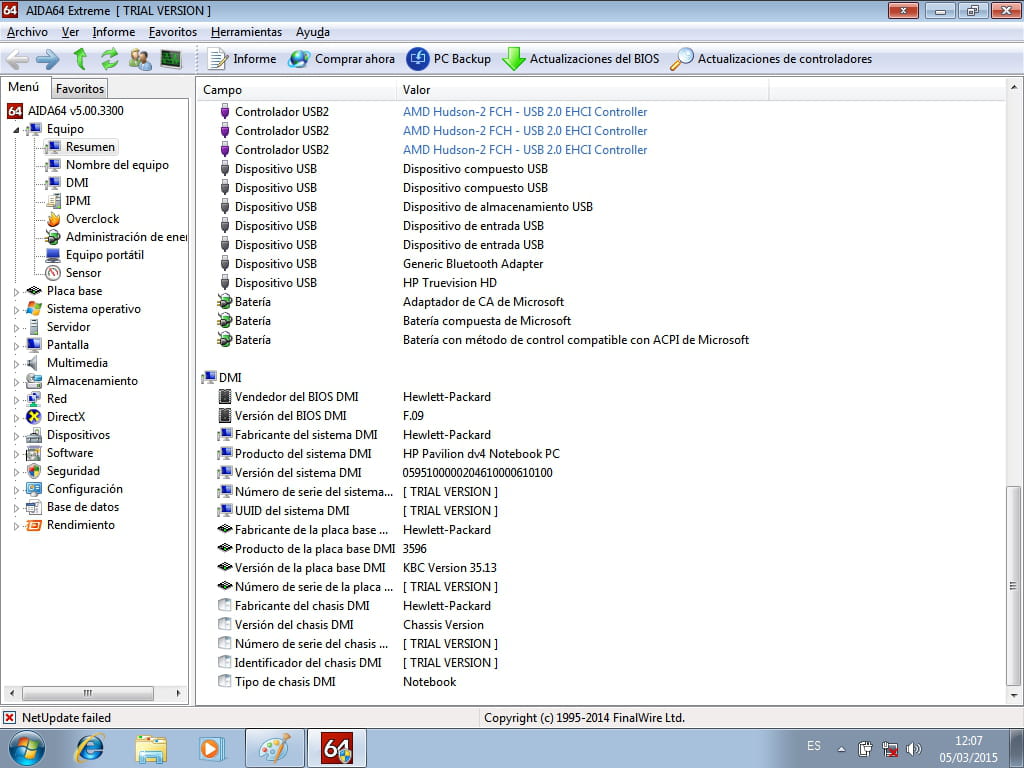Viewport: 1024px width, 768px height.
Task: Open the Ver menu
Action: [x=70, y=32]
